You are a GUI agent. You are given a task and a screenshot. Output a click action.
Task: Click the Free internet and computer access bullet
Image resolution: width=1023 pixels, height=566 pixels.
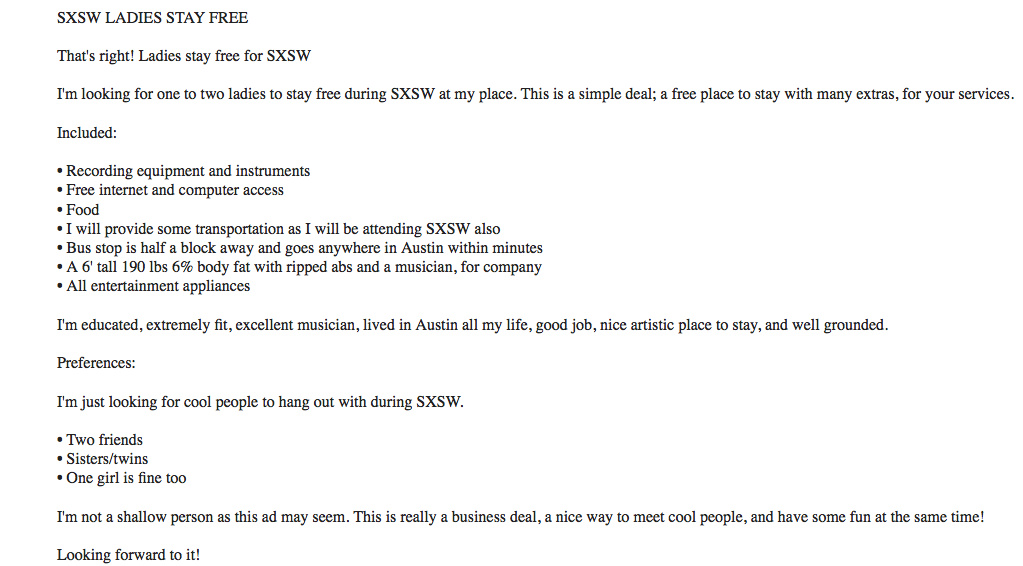pos(170,190)
